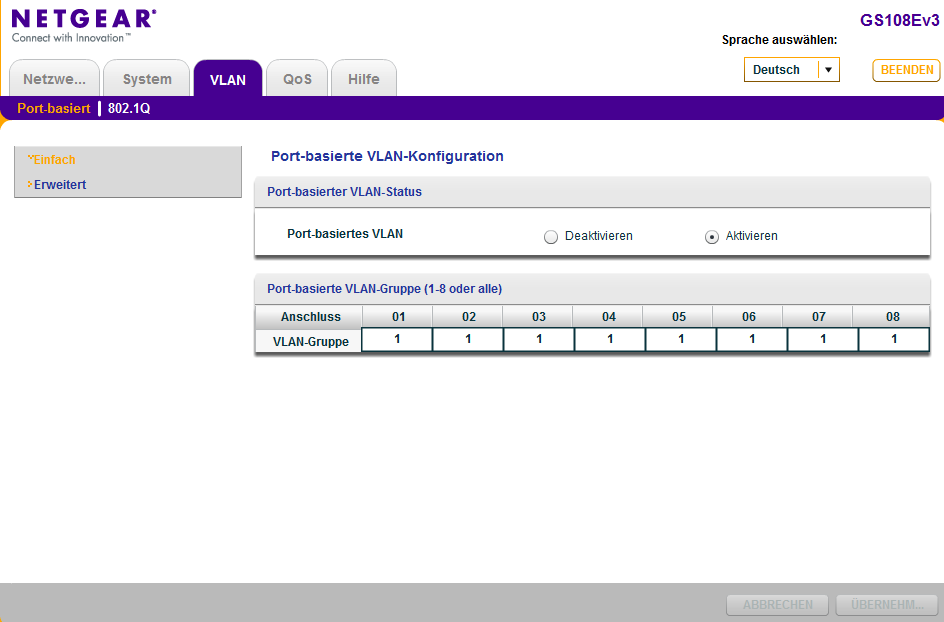Select the VLAN tab
The width and height of the screenshot is (944, 622).
pos(228,79)
